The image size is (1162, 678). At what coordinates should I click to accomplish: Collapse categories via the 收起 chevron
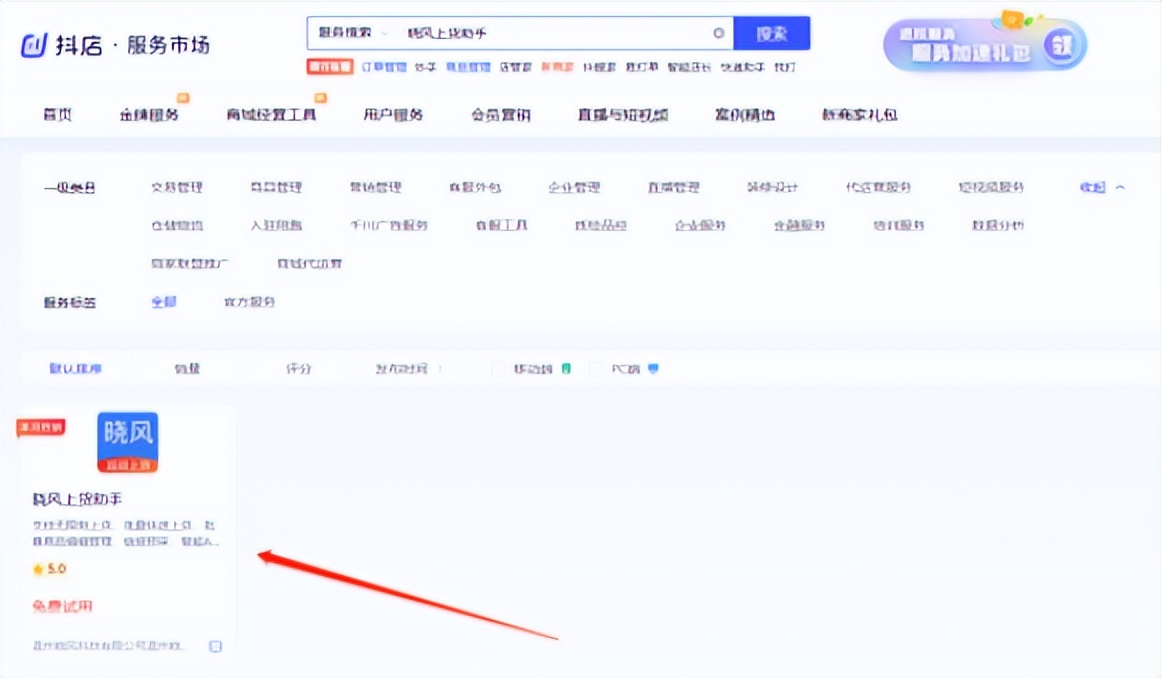[x=1106, y=186]
